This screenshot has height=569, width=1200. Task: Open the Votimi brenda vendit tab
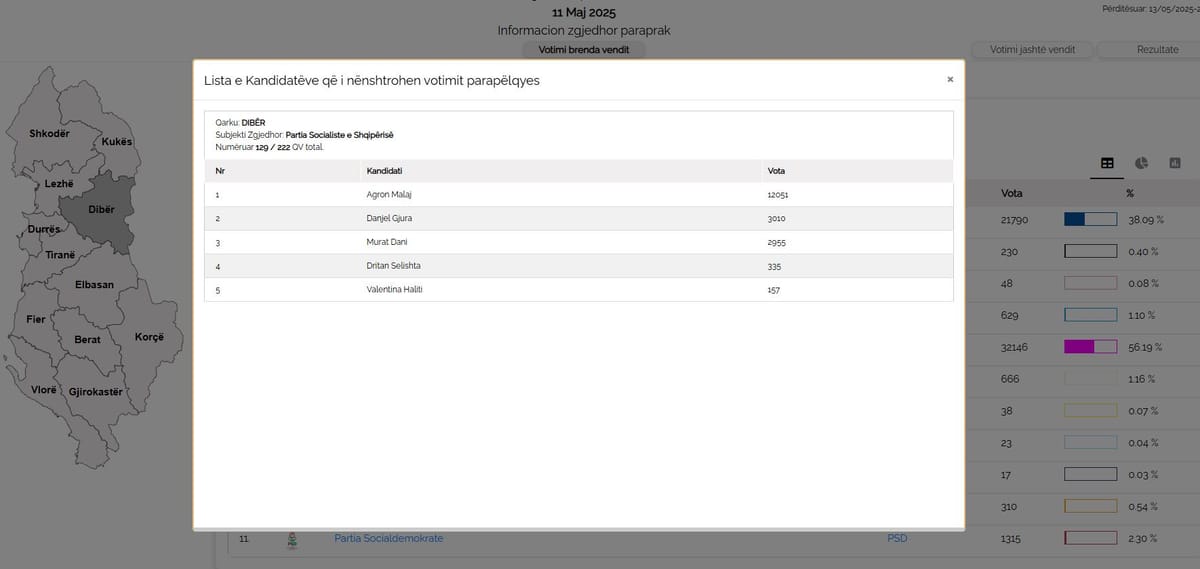(x=585, y=50)
